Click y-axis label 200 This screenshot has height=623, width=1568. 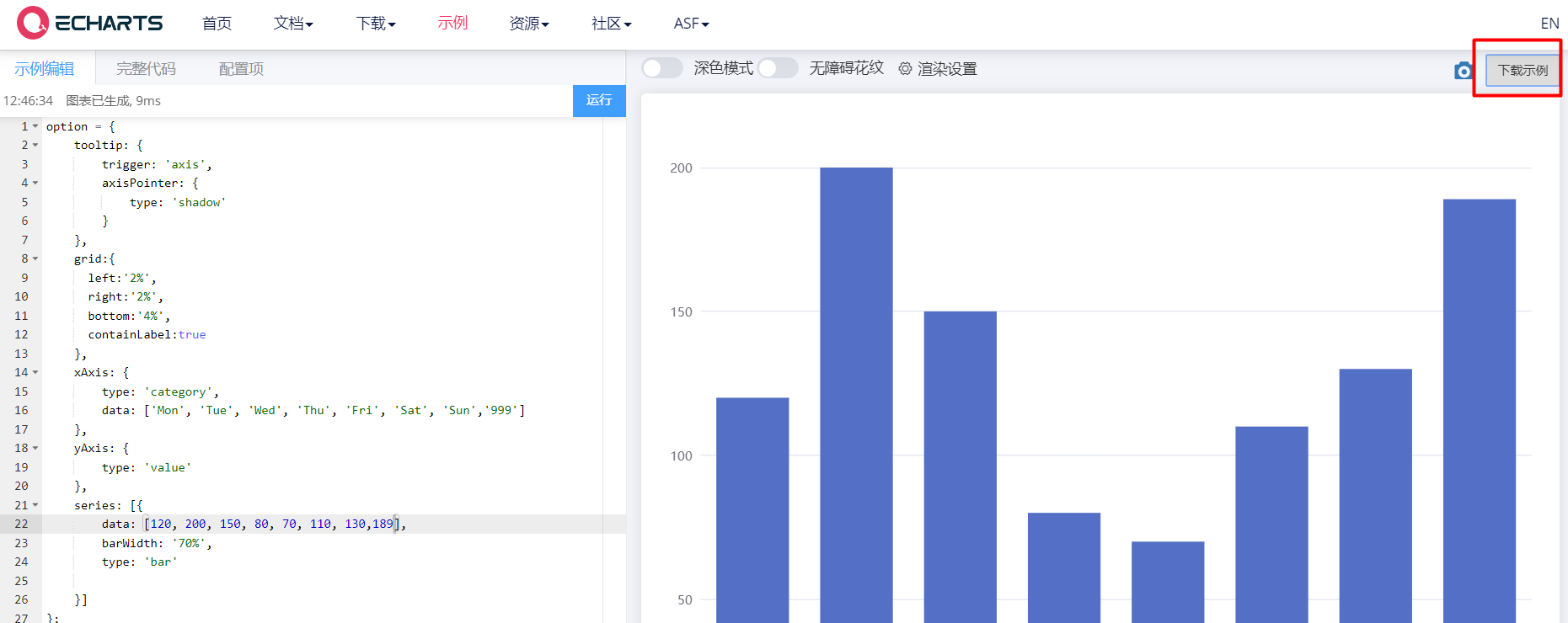[681, 168]
